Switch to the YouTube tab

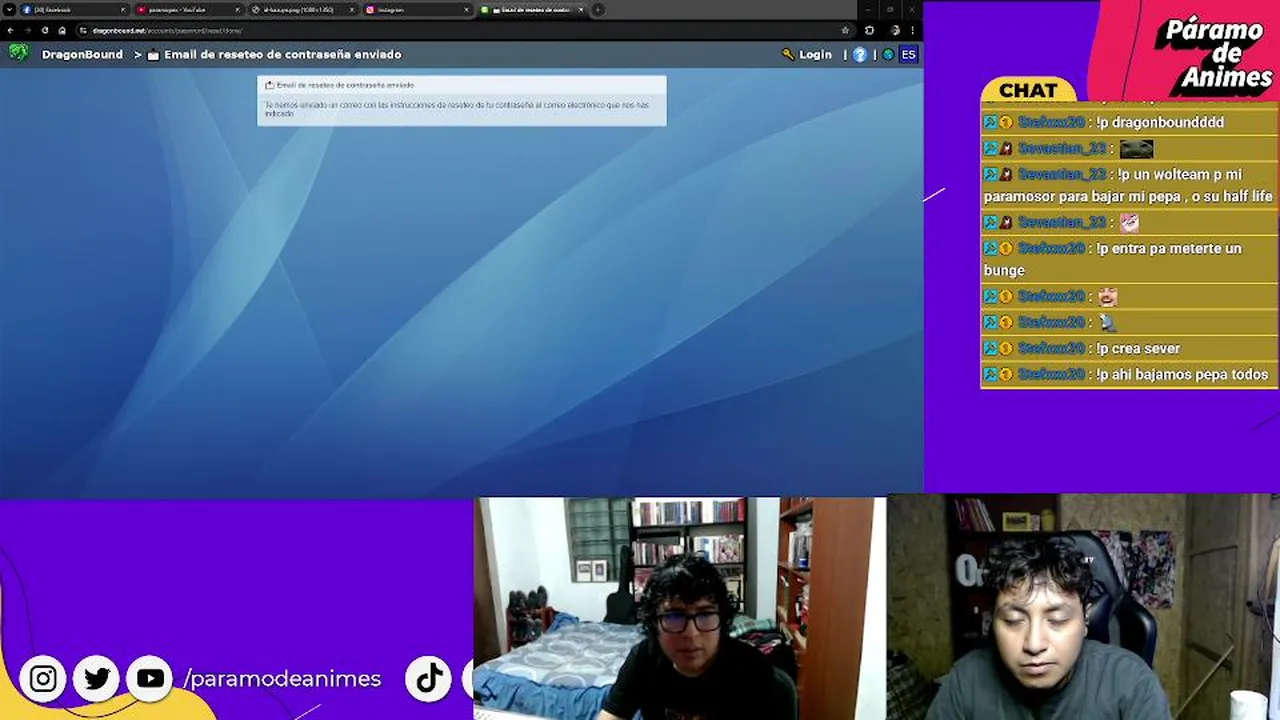pyautogui.click(x=188, y=10)
